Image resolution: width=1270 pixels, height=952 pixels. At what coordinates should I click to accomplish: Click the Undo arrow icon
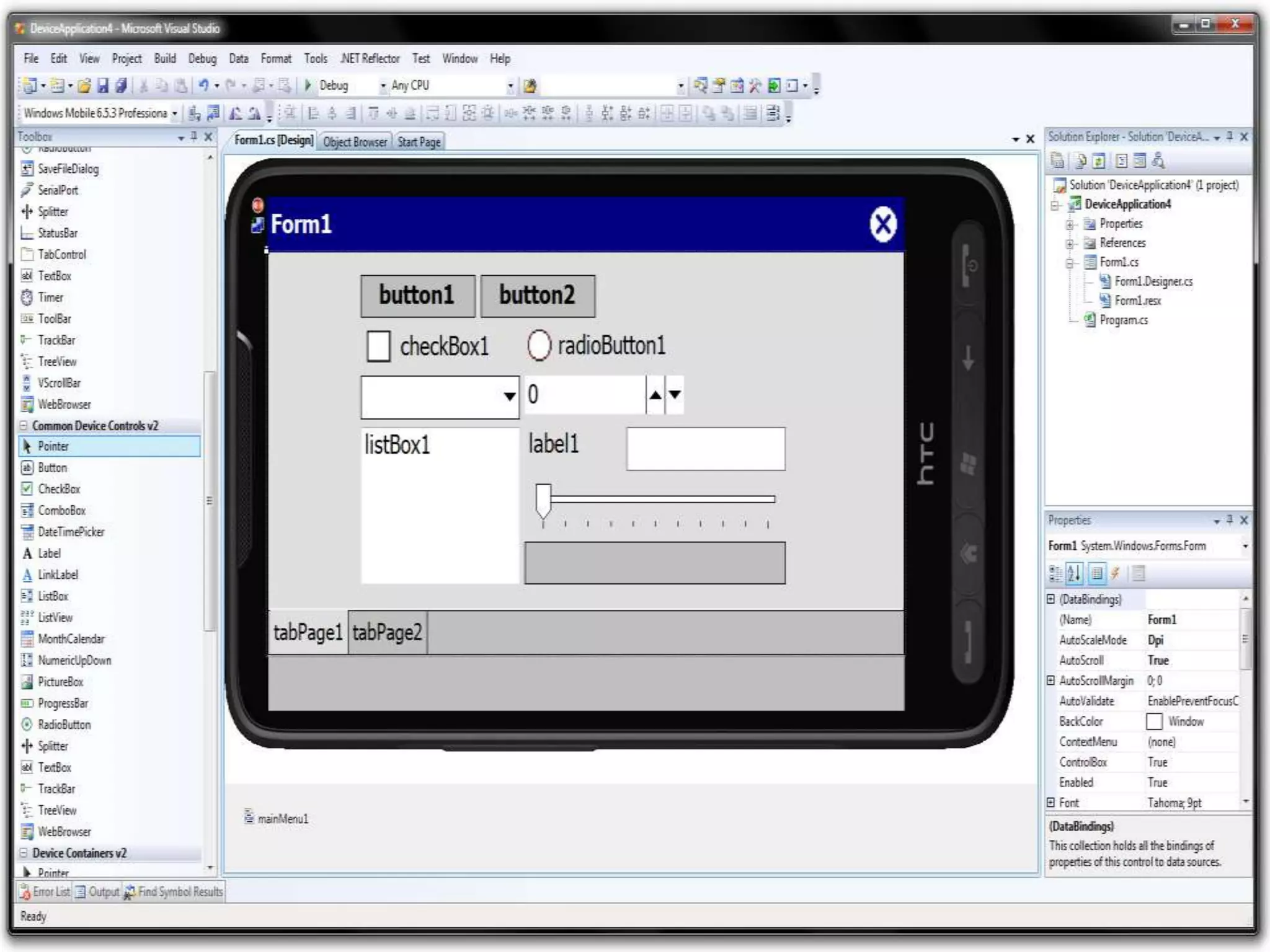click(203, 85)
